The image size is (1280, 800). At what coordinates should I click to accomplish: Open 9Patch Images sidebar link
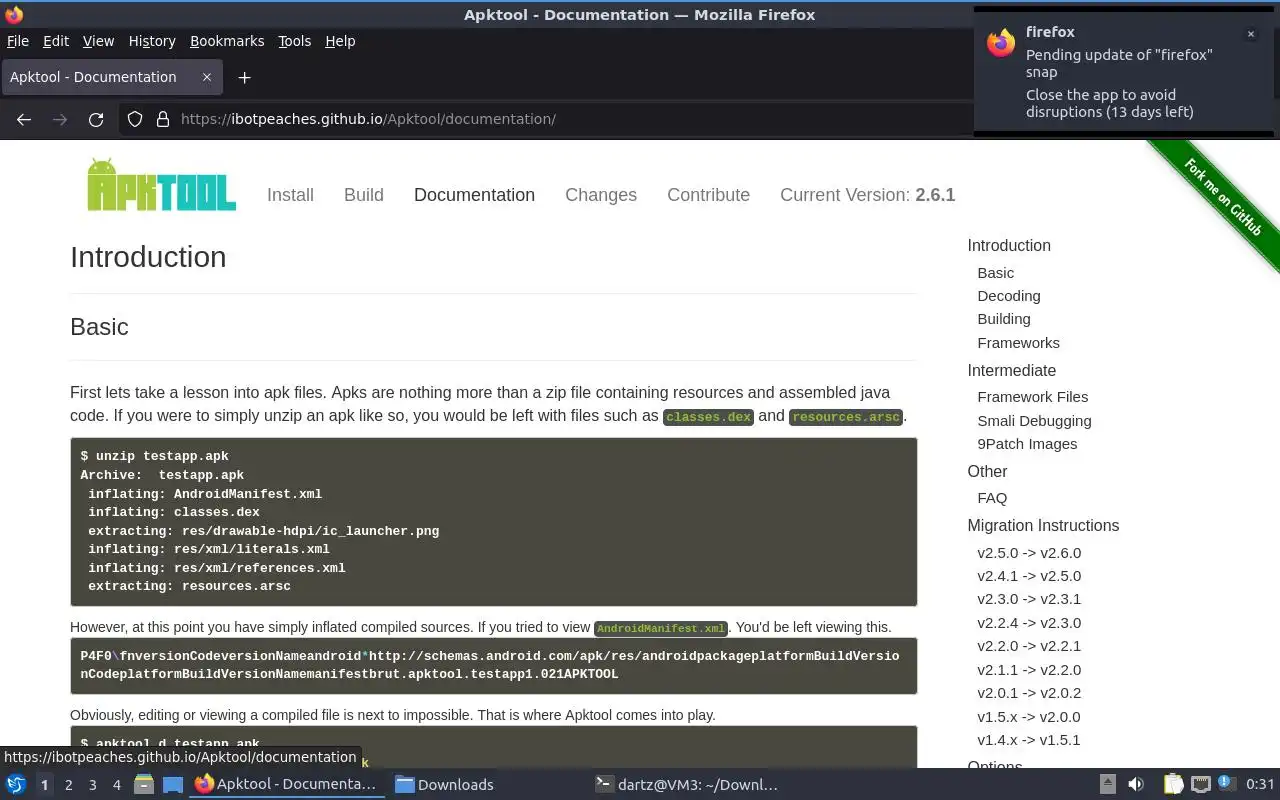coord(1027,444)
